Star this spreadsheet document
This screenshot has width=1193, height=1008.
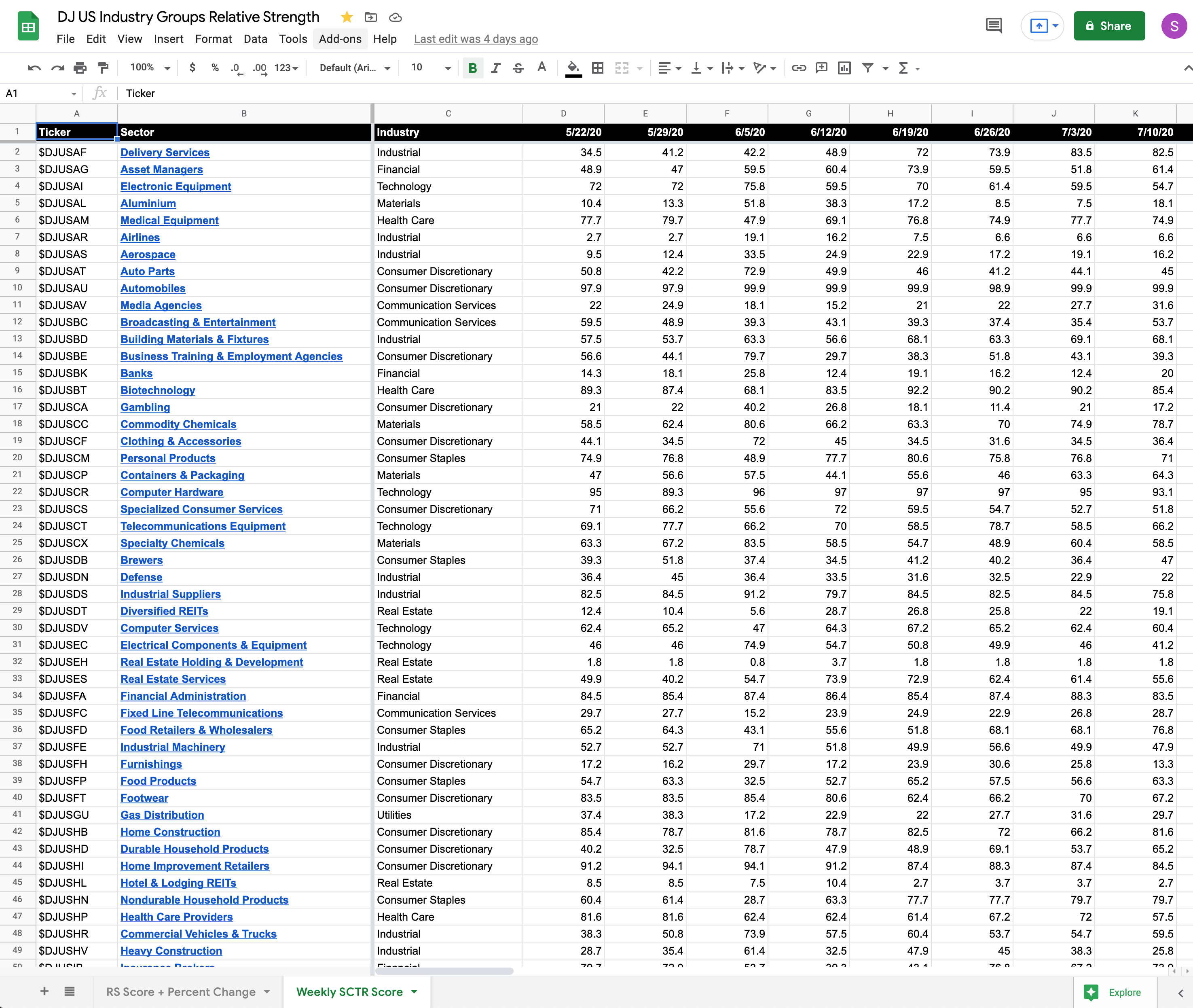(347, 17)
